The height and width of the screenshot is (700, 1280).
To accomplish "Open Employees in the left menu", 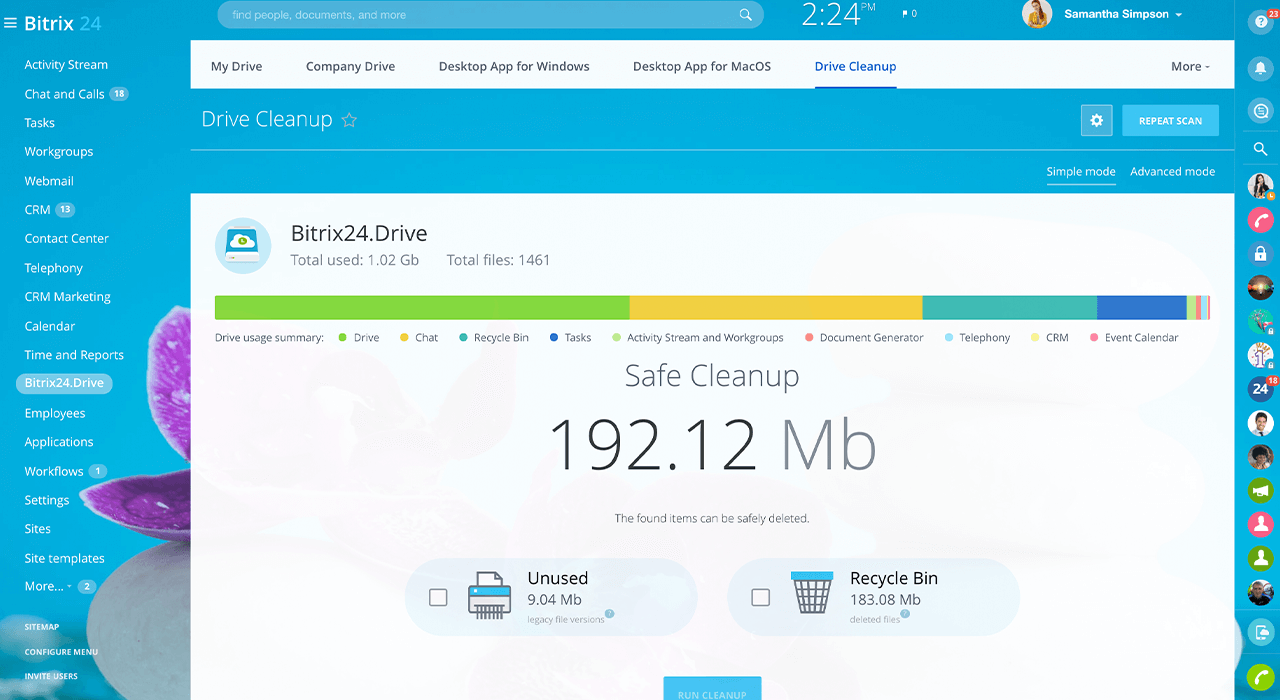I will pos(55,413).
